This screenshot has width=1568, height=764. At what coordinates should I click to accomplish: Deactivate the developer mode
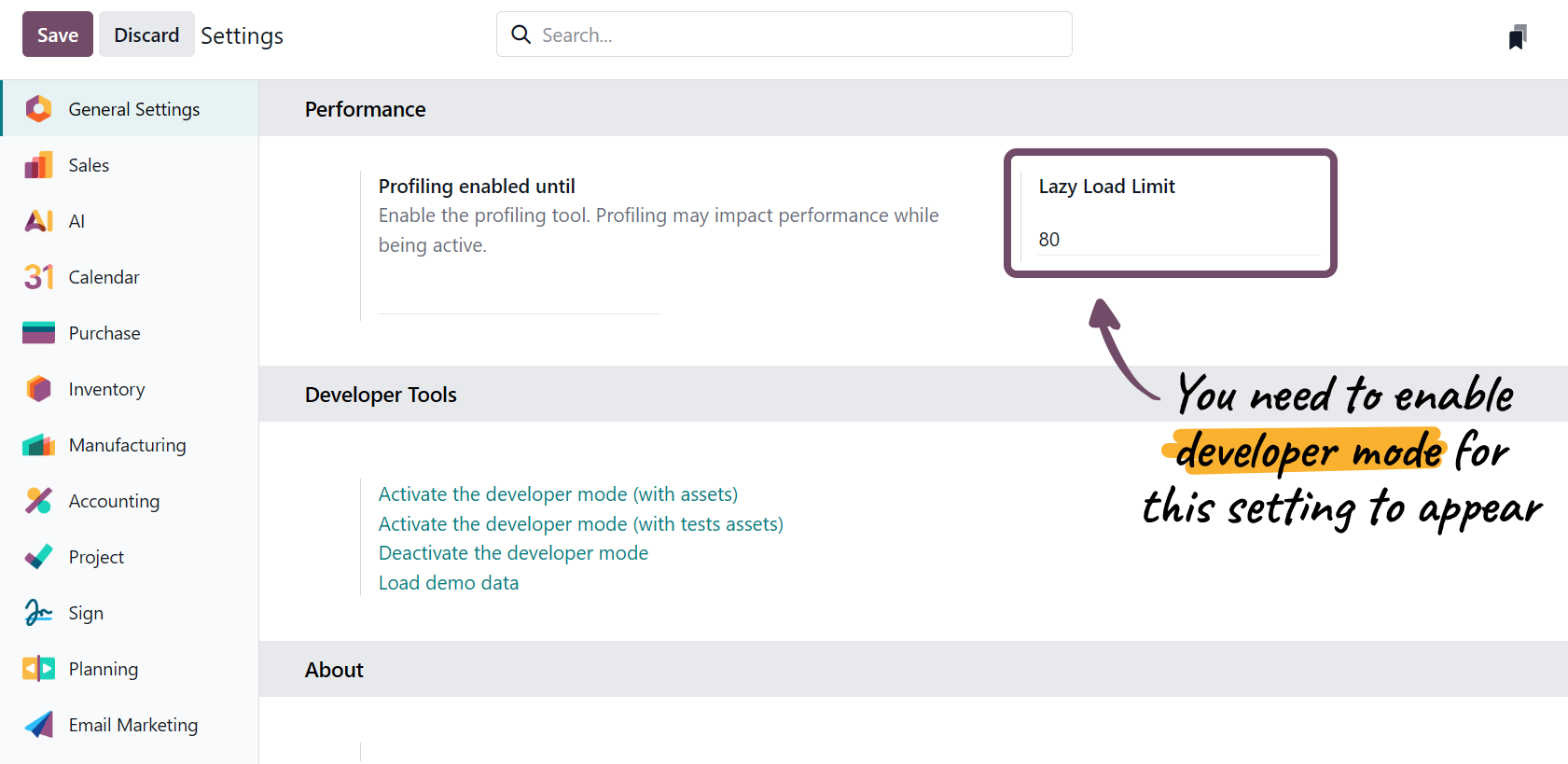tap(513, 553)
